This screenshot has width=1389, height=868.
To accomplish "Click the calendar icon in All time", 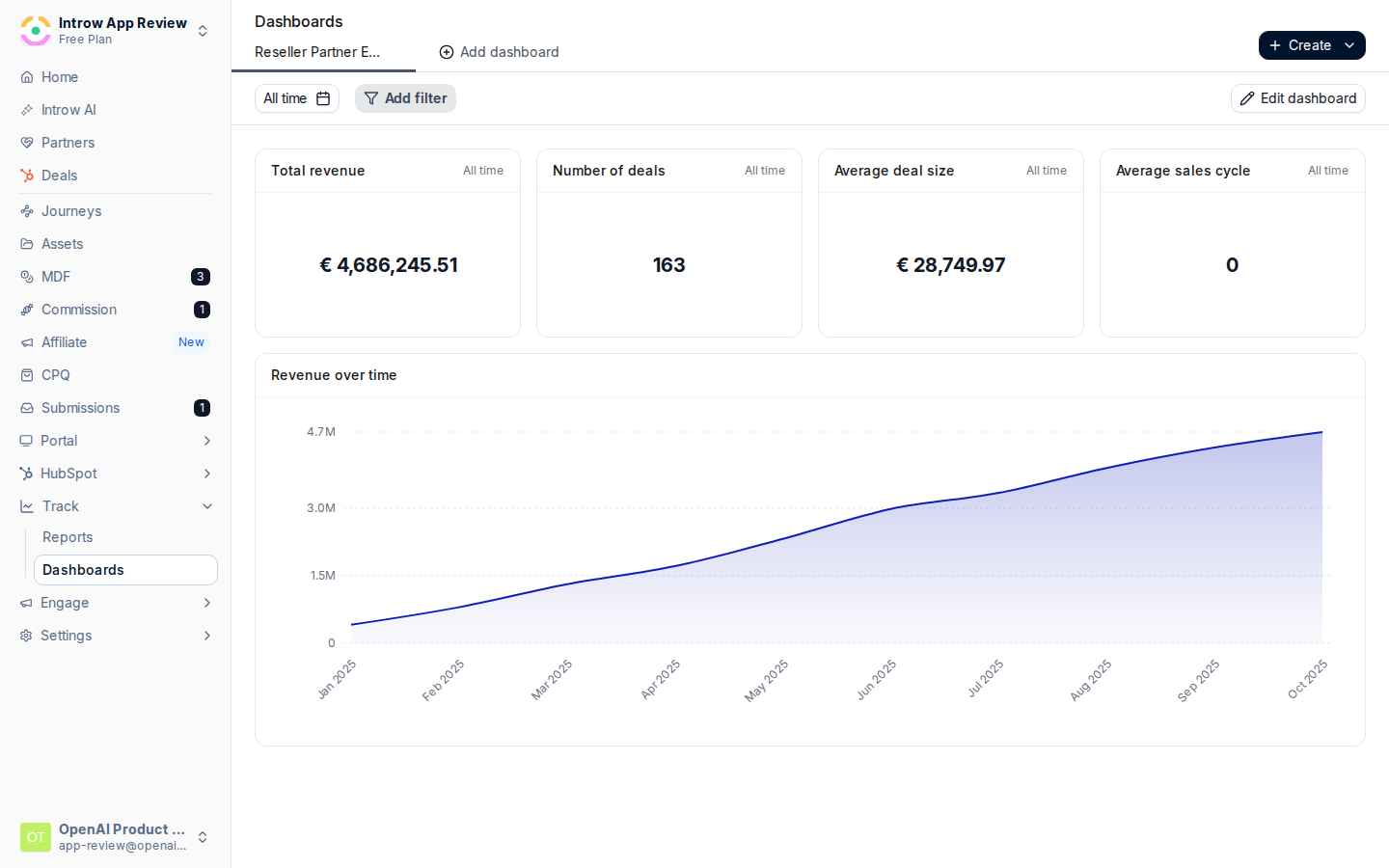I will pyautogui.click(x=323, y=98).
